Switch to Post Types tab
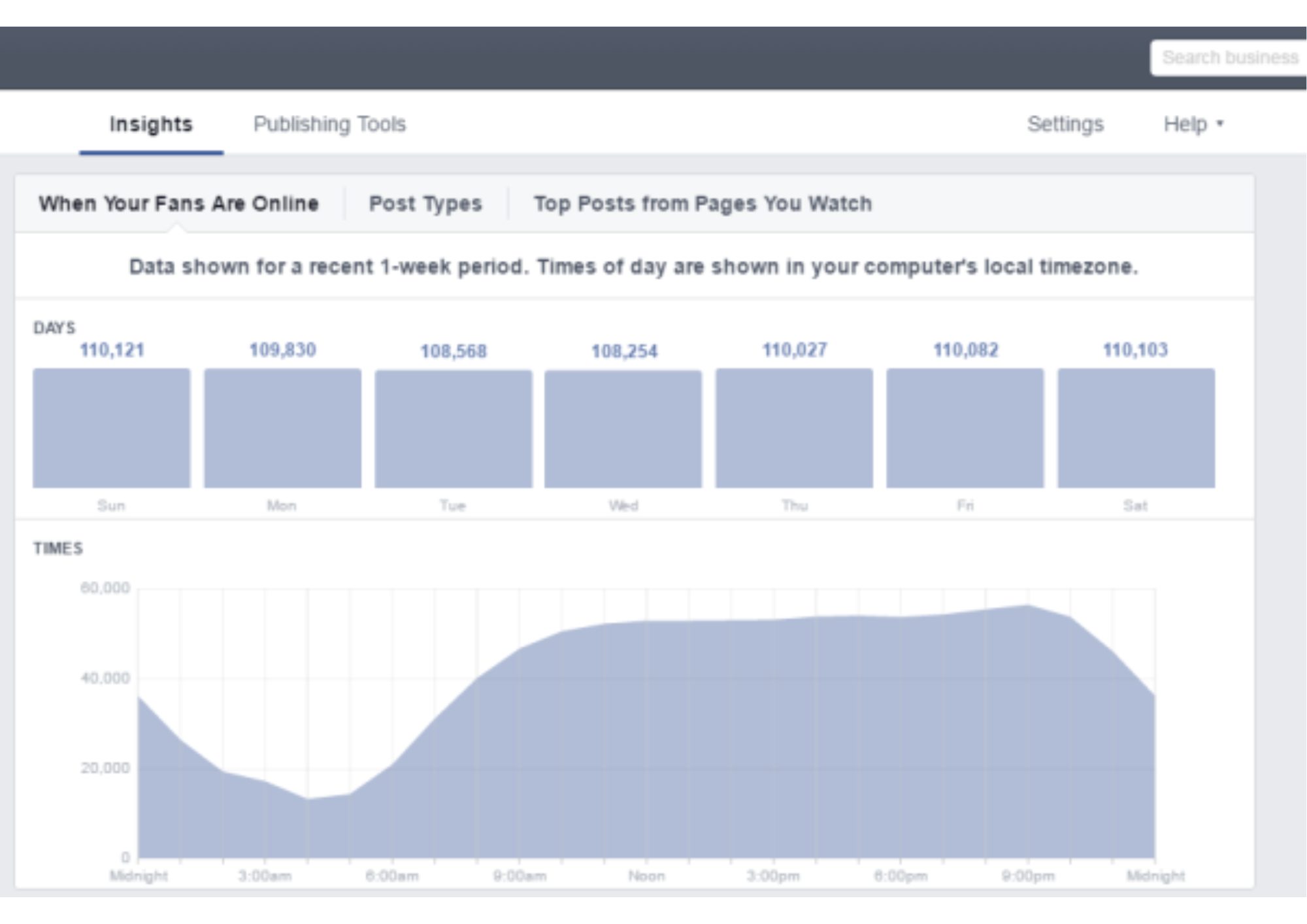 [425, 204]
